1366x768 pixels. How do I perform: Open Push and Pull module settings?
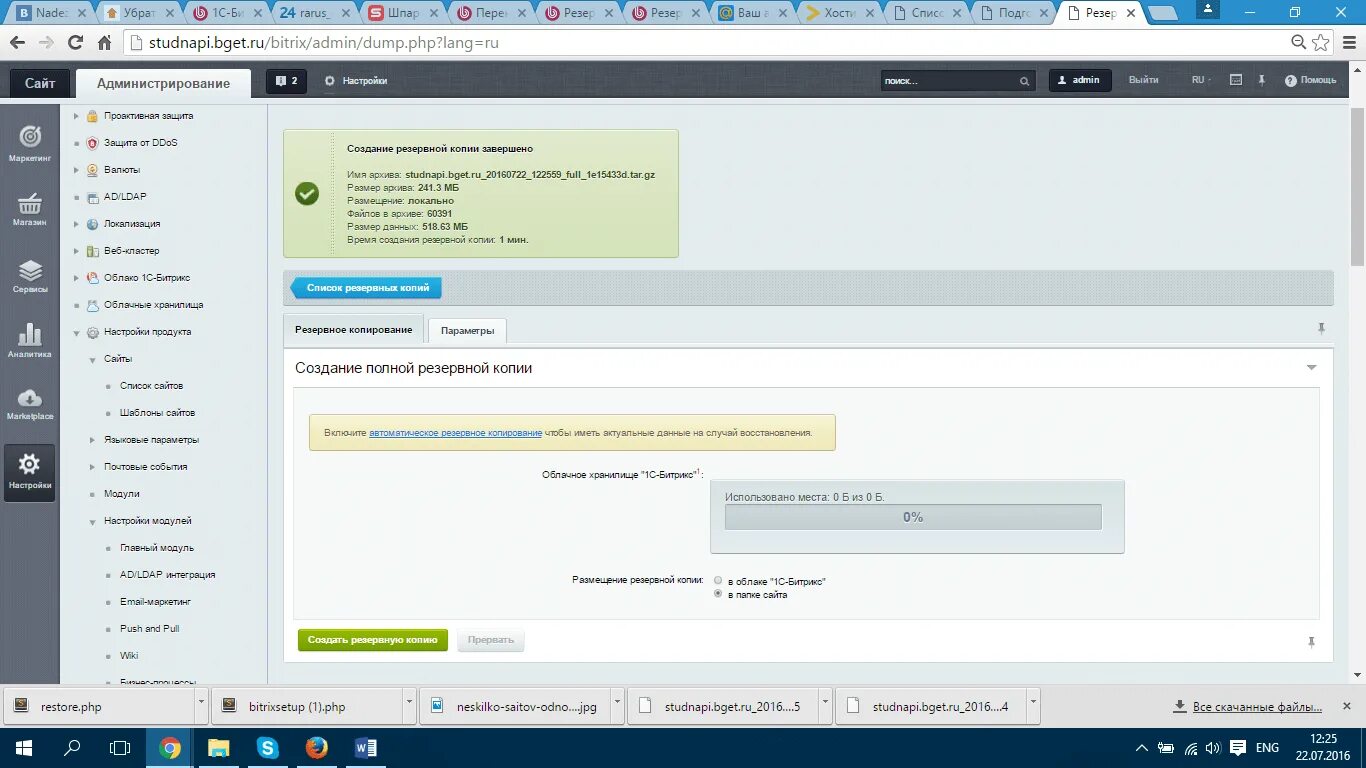pos(150,629)
